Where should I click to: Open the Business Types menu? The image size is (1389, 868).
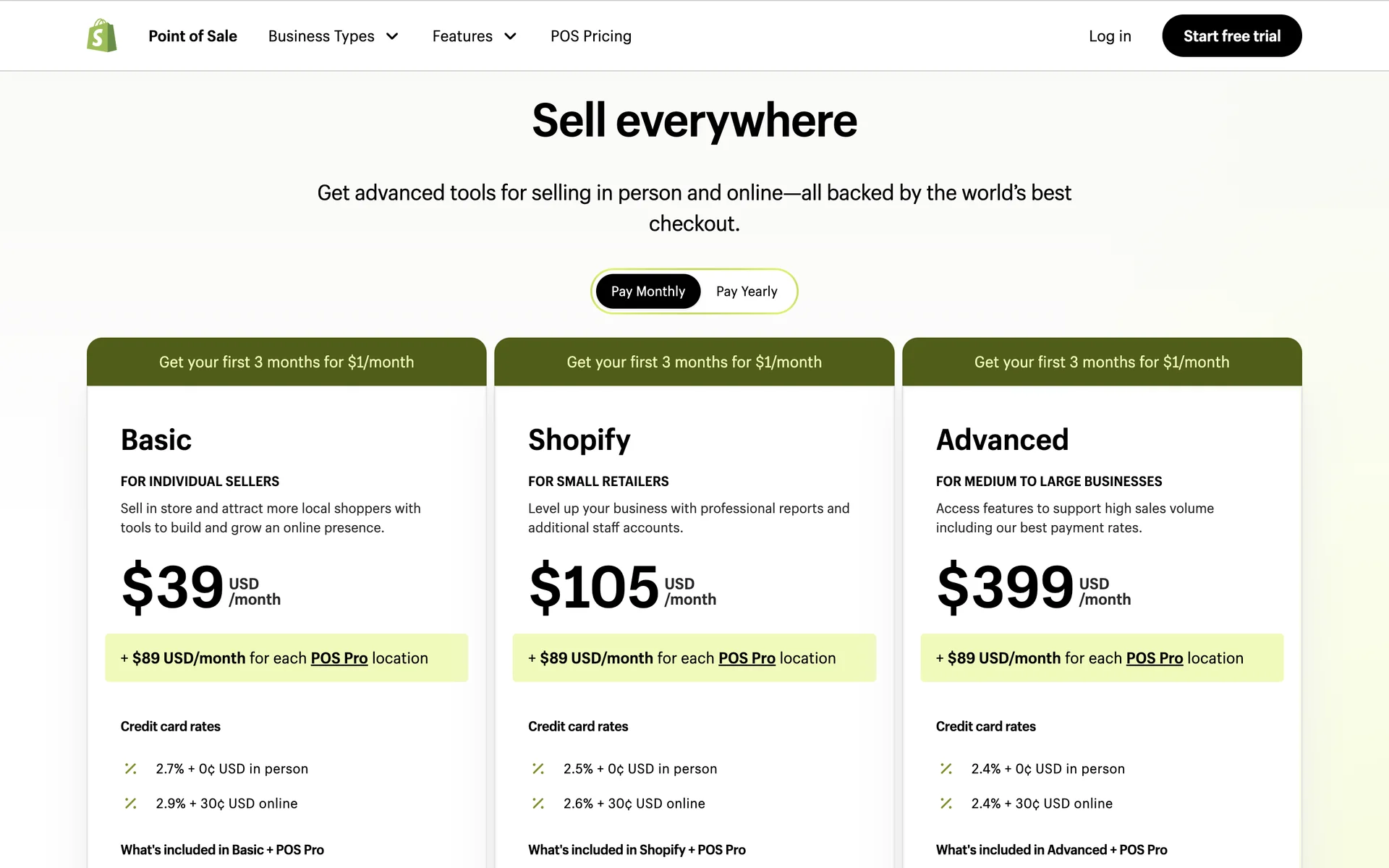pos(321,36)
